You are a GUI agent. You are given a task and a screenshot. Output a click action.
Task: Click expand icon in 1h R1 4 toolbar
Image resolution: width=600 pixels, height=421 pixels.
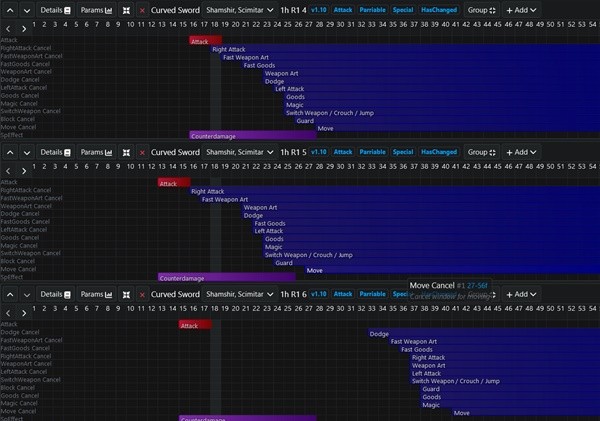126,10
